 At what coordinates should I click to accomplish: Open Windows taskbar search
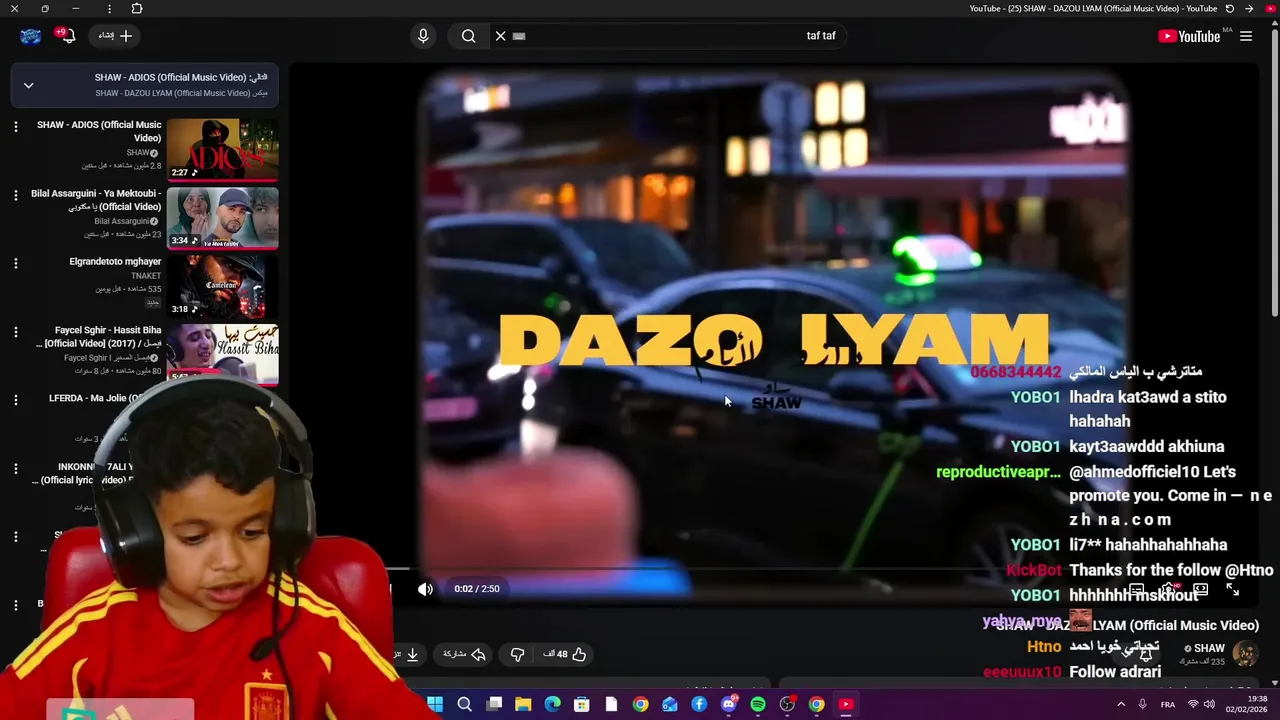click(464, 705)
